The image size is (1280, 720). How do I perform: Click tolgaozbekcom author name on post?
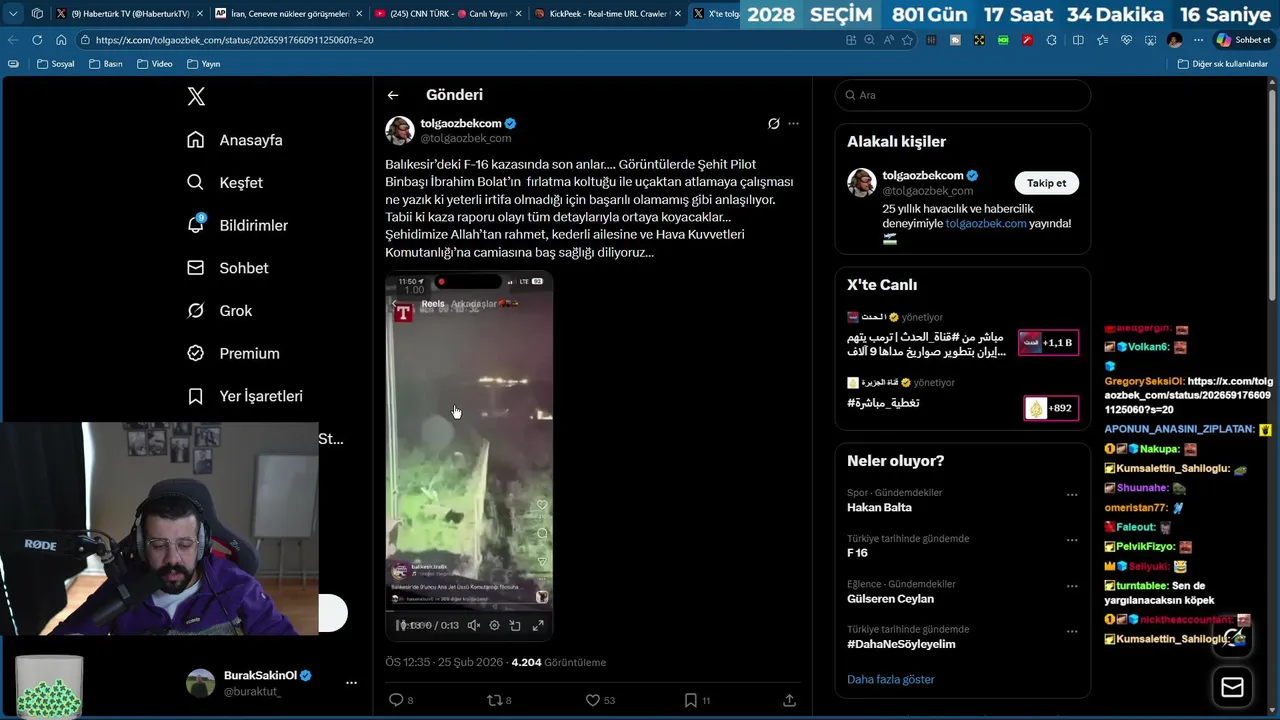pos(461,123)
